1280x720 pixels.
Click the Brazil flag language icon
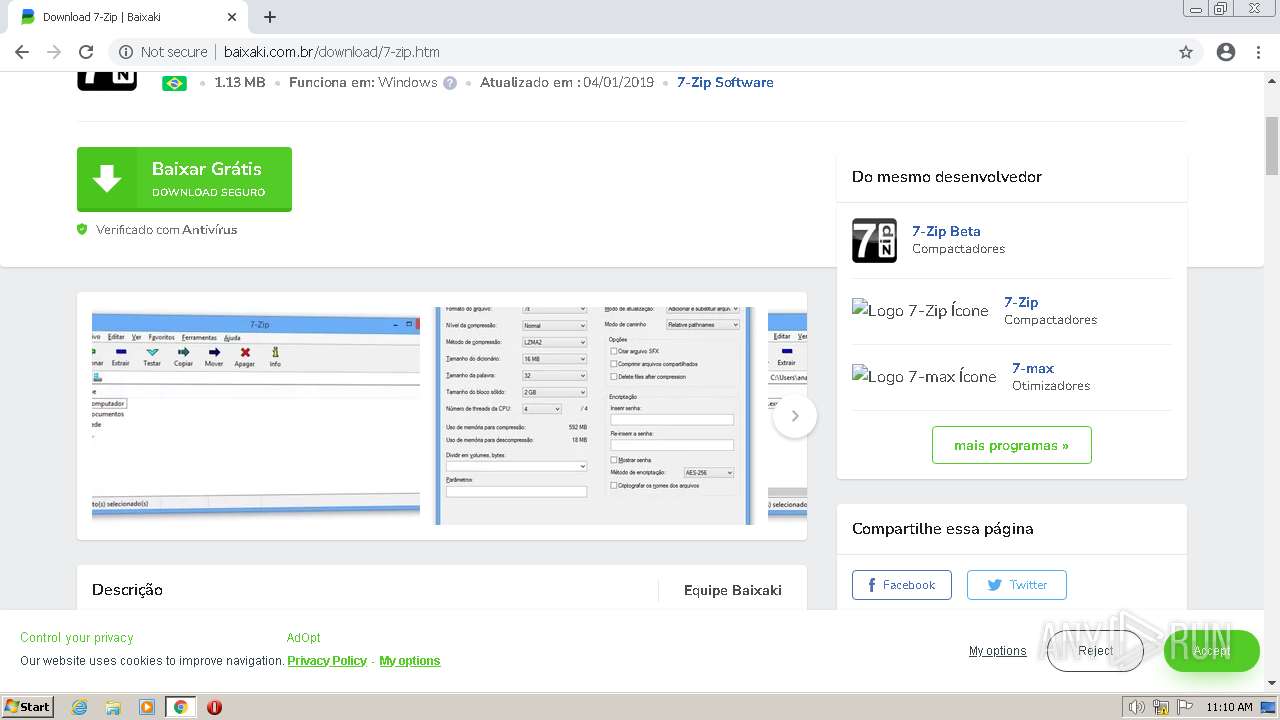tap(175, 83)
